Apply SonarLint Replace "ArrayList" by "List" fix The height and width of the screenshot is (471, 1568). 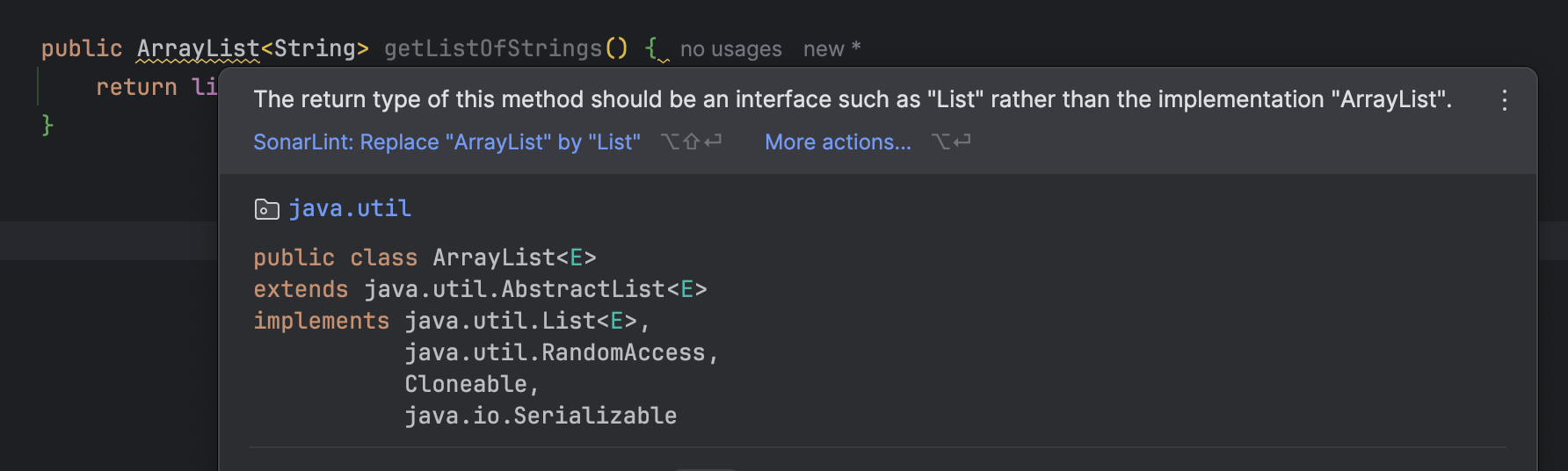[446, 142]
